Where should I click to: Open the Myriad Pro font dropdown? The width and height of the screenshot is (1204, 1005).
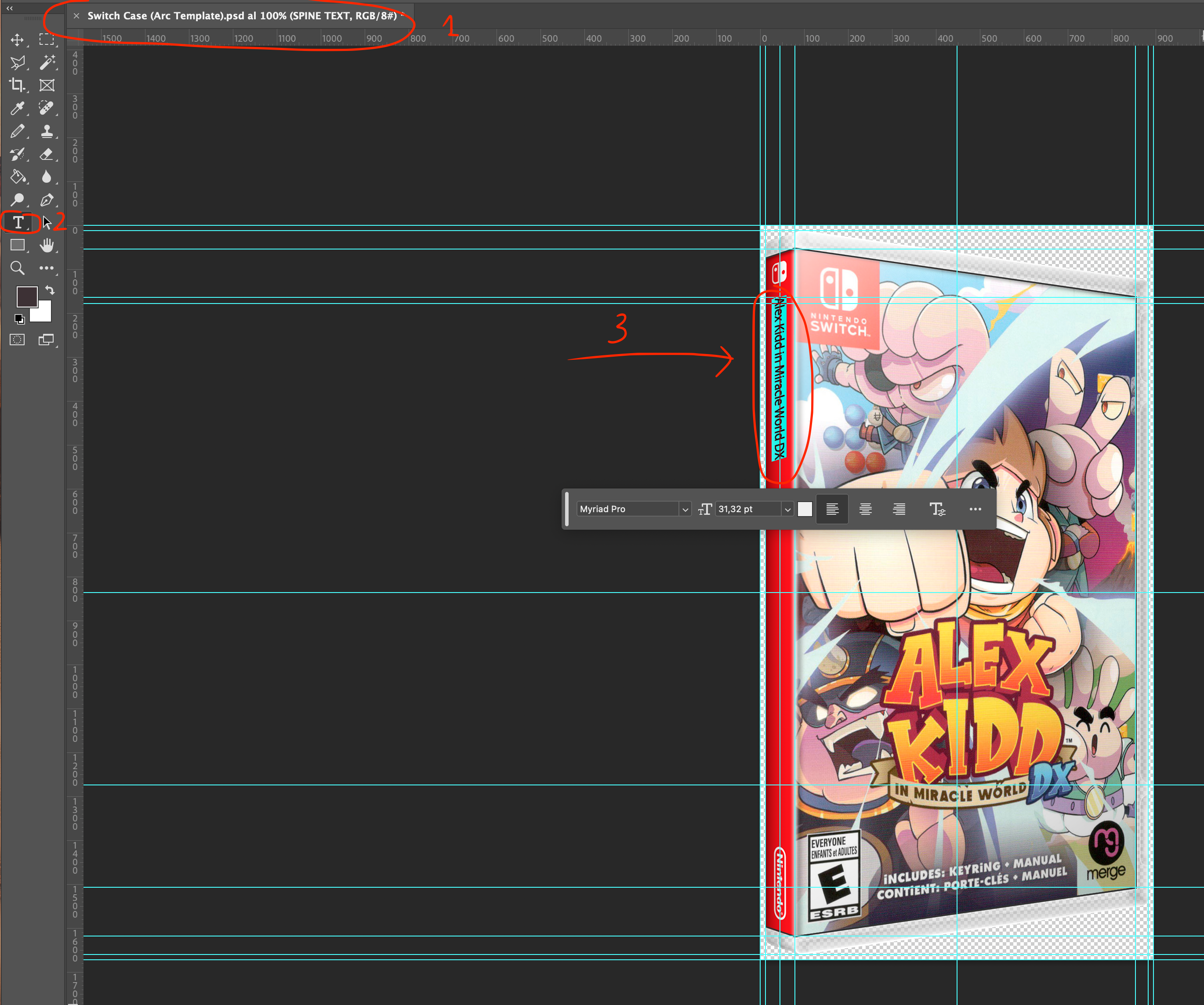pyautogui.click(x=685, y=510)
